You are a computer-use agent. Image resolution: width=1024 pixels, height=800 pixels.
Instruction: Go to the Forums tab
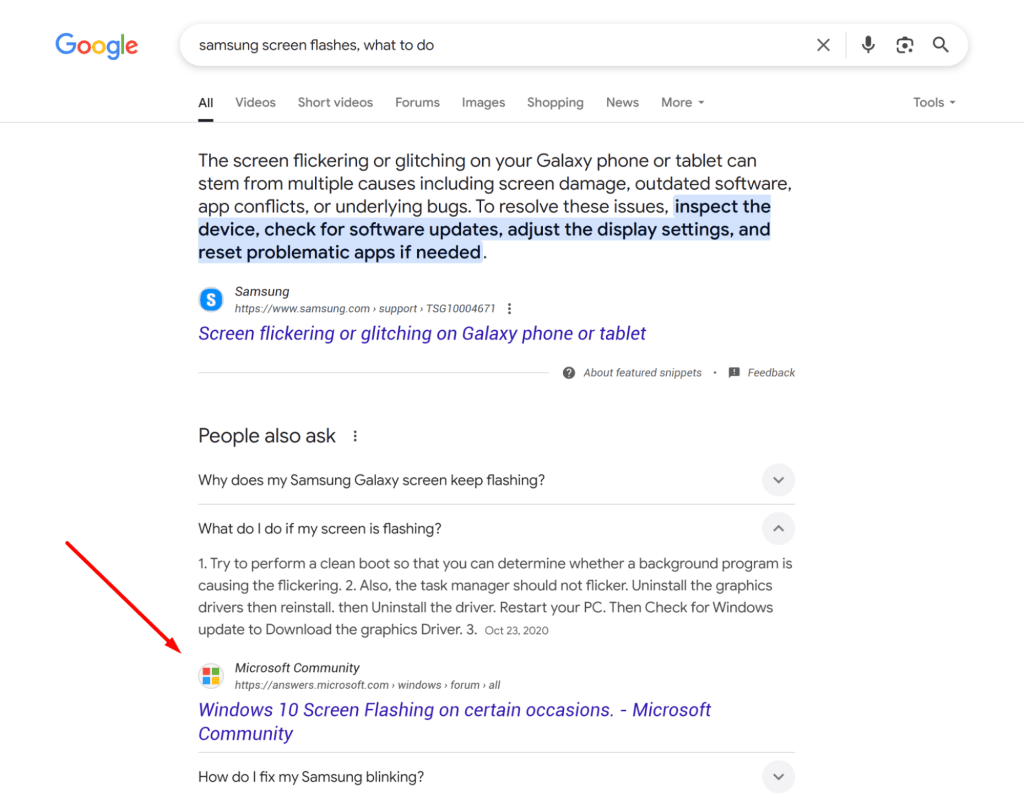pos(417,103)
